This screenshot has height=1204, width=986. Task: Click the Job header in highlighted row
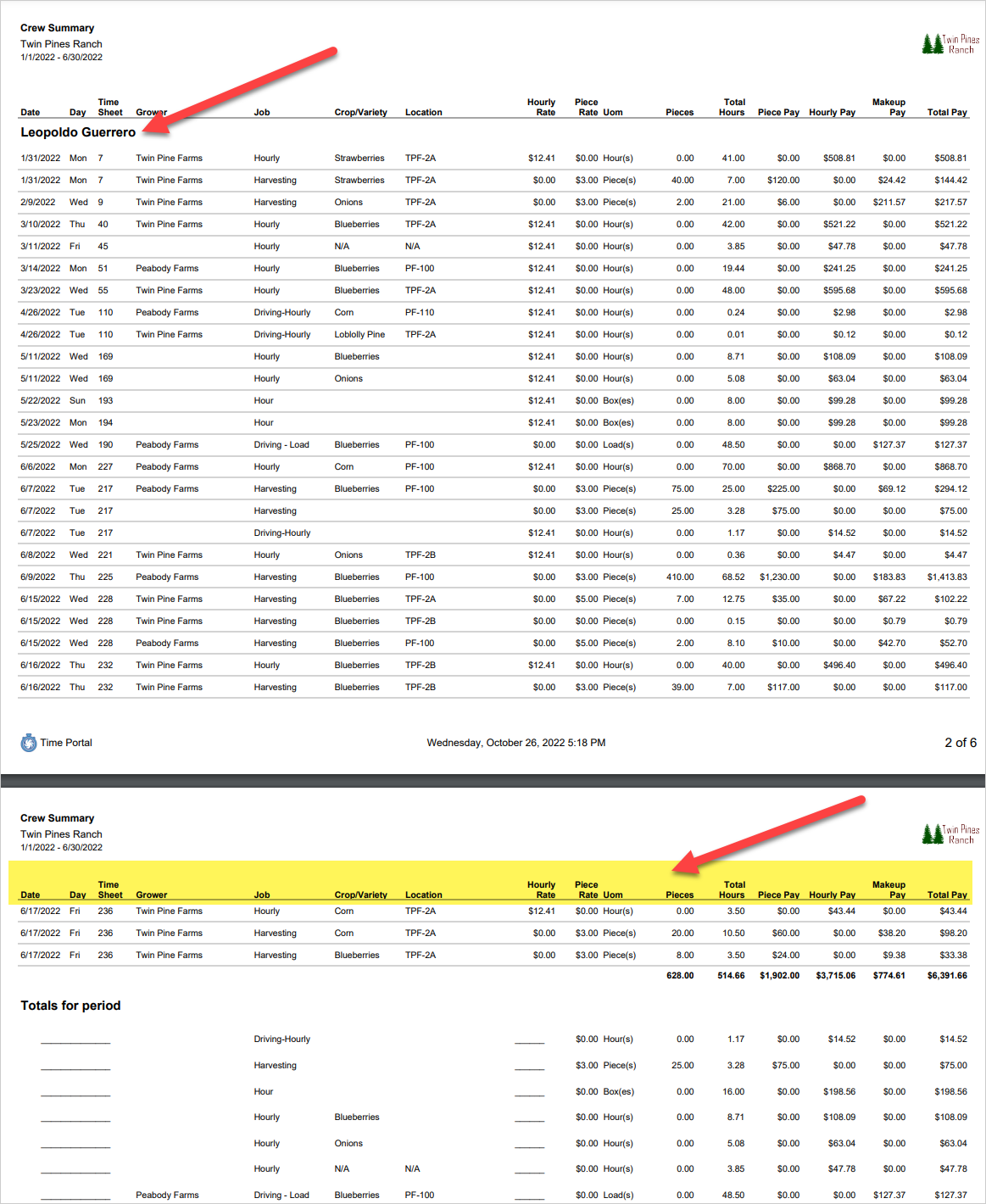click(262, 895)
